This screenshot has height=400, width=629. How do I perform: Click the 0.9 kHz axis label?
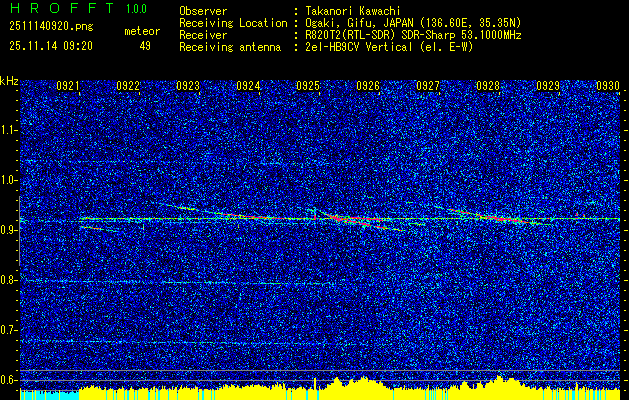tap(8, 230)
